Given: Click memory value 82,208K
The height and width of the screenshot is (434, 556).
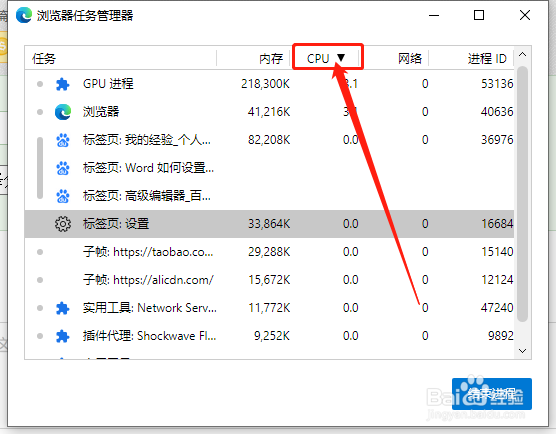Looking at the screenshot, I should point(269,140).
